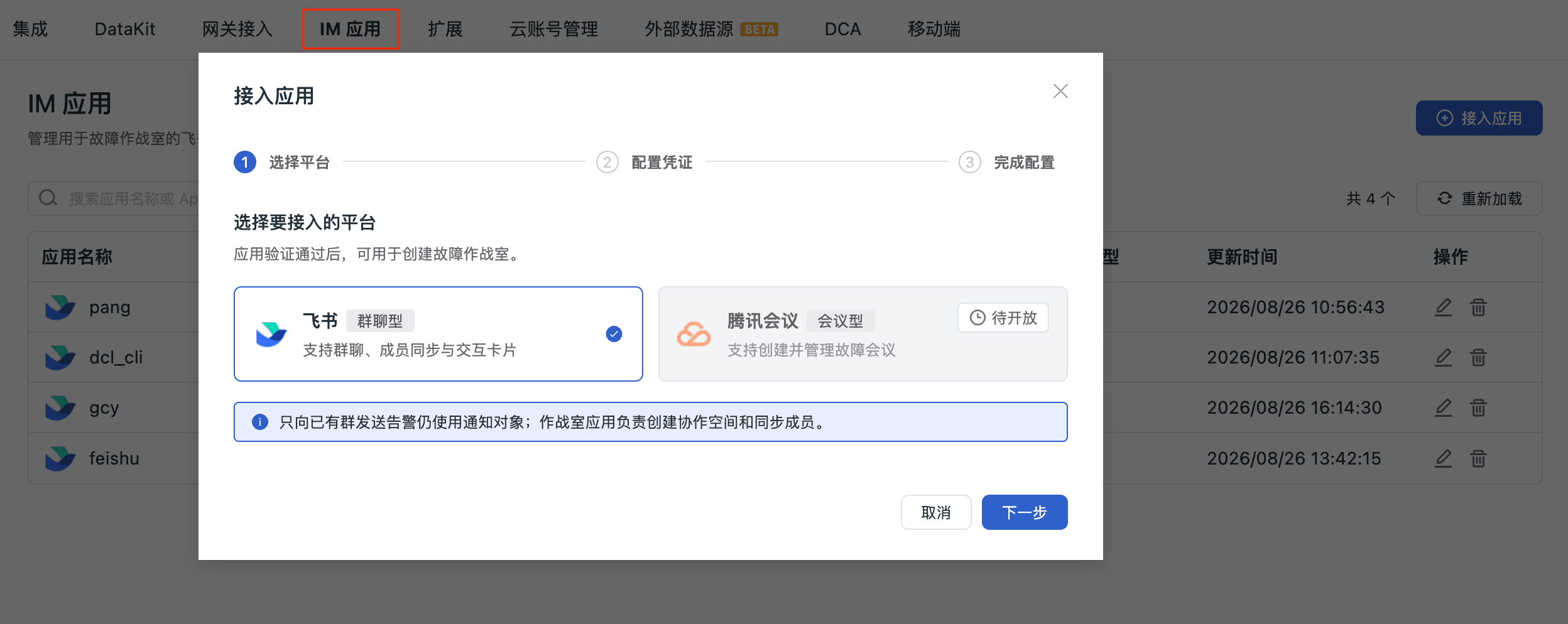Click the Feishu icon beside dcl_cli
The width and height of the screenshot is (1568, 624).
tap(60, 358)
